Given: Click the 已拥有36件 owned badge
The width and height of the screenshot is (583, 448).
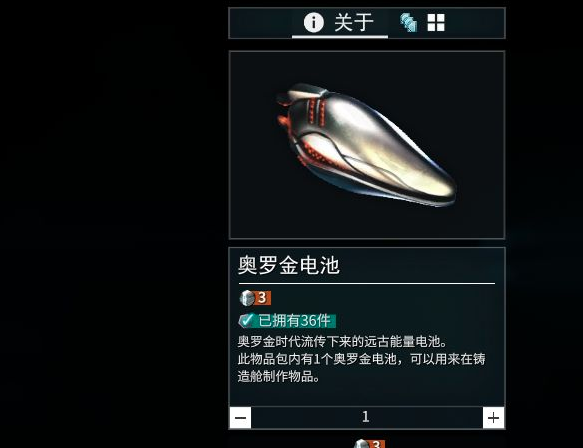Looking at the screenshot, I should pyautogui.click(x=287, y=320).
